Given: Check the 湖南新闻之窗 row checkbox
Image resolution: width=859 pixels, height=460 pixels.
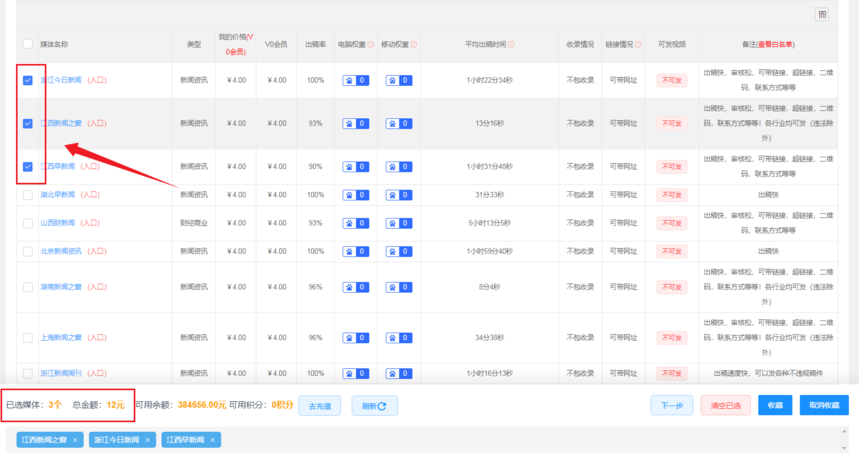Looking at the screenshot, I should point(28,287).
